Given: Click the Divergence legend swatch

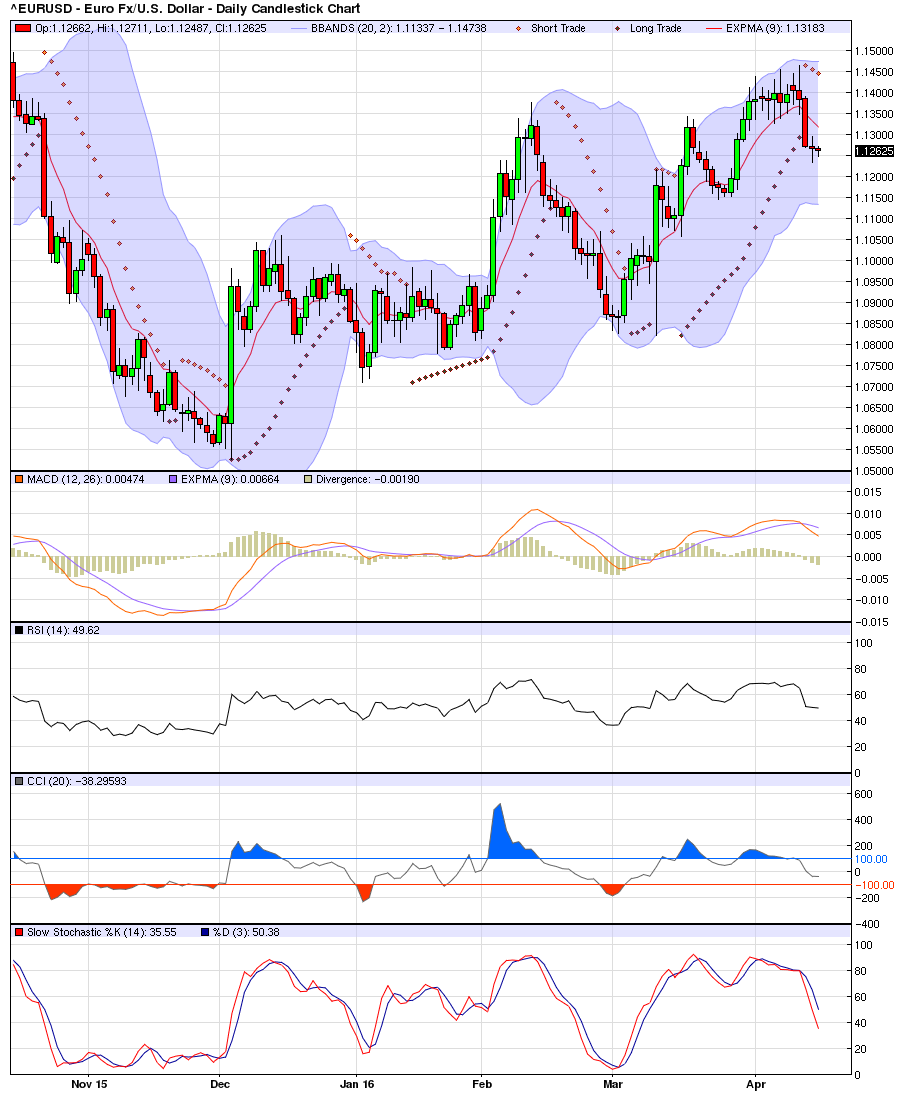Looking at the screenshot, I should click(308, 479).
